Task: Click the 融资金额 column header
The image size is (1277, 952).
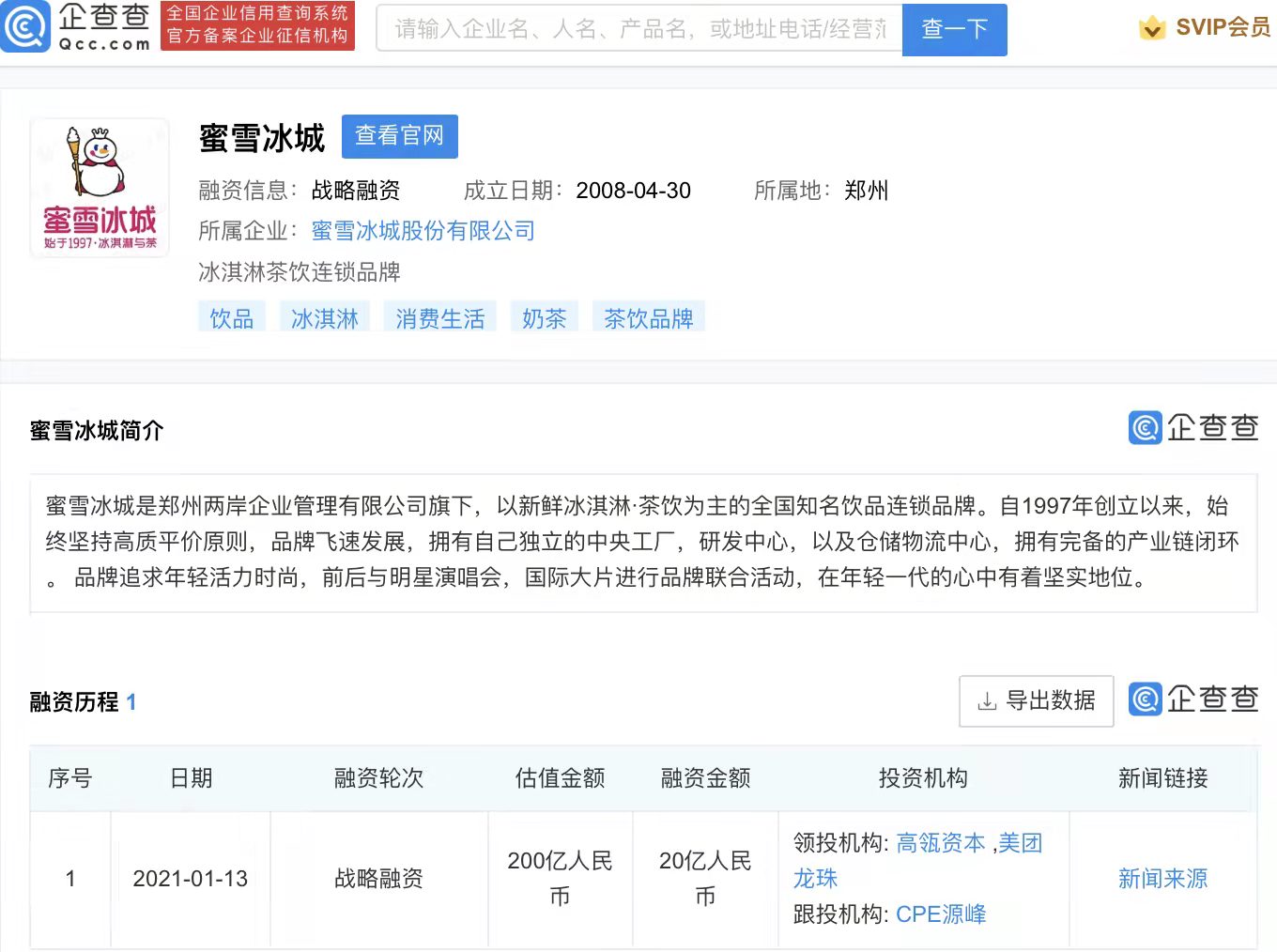Action: click(x=705, y=778)
